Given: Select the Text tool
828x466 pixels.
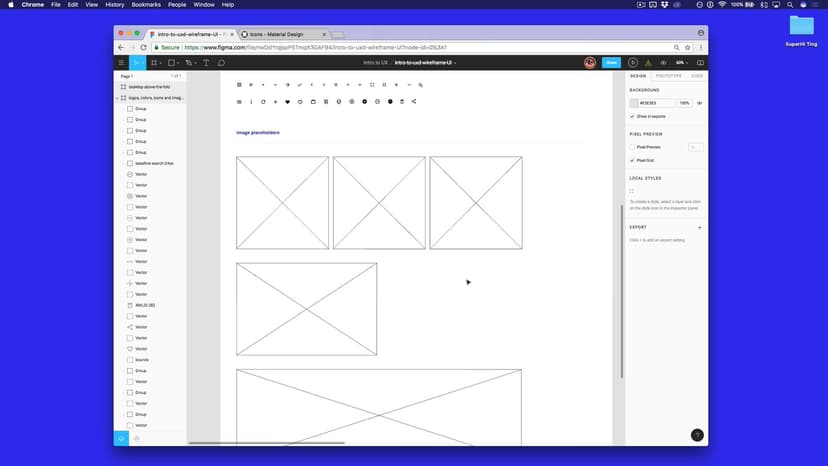Looking at the screenshot, I should click(207, 63).
